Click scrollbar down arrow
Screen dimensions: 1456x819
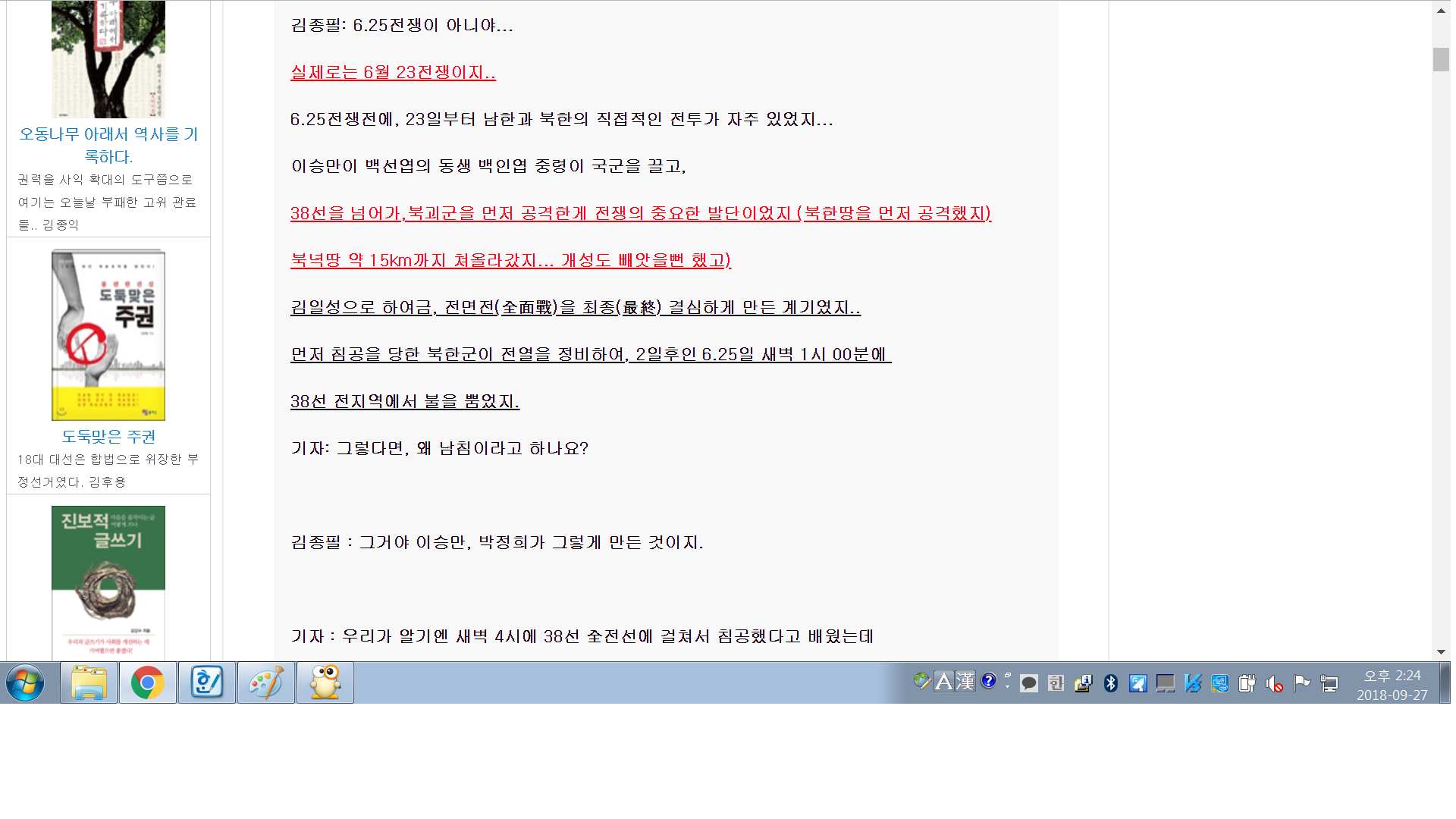coord(1441,652)
